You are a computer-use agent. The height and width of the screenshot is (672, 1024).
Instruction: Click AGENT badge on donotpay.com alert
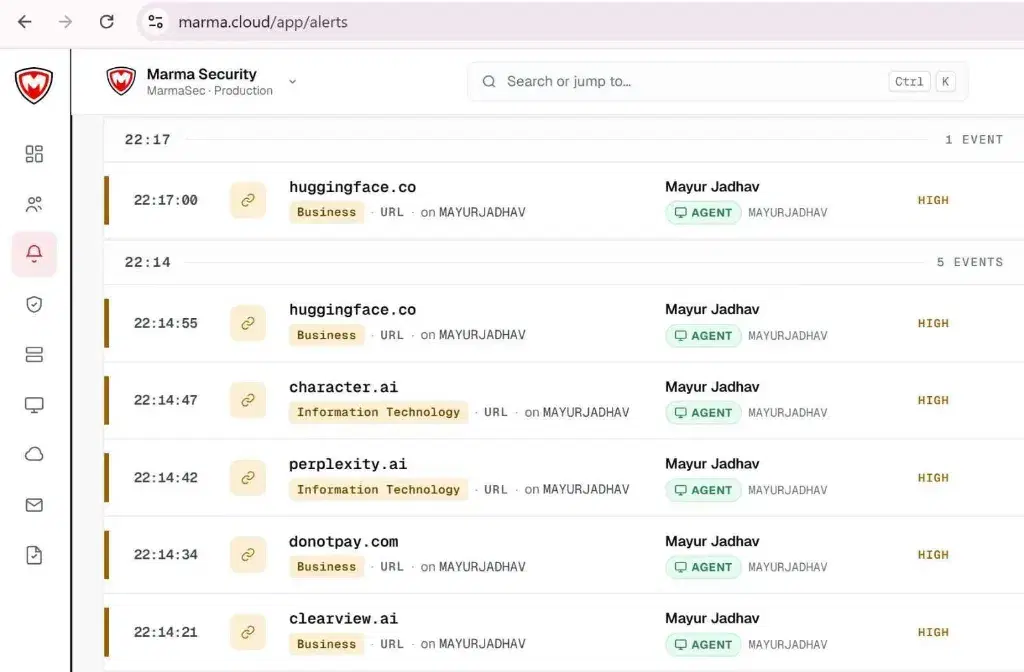pyautogui.click(x=703, y=567)
